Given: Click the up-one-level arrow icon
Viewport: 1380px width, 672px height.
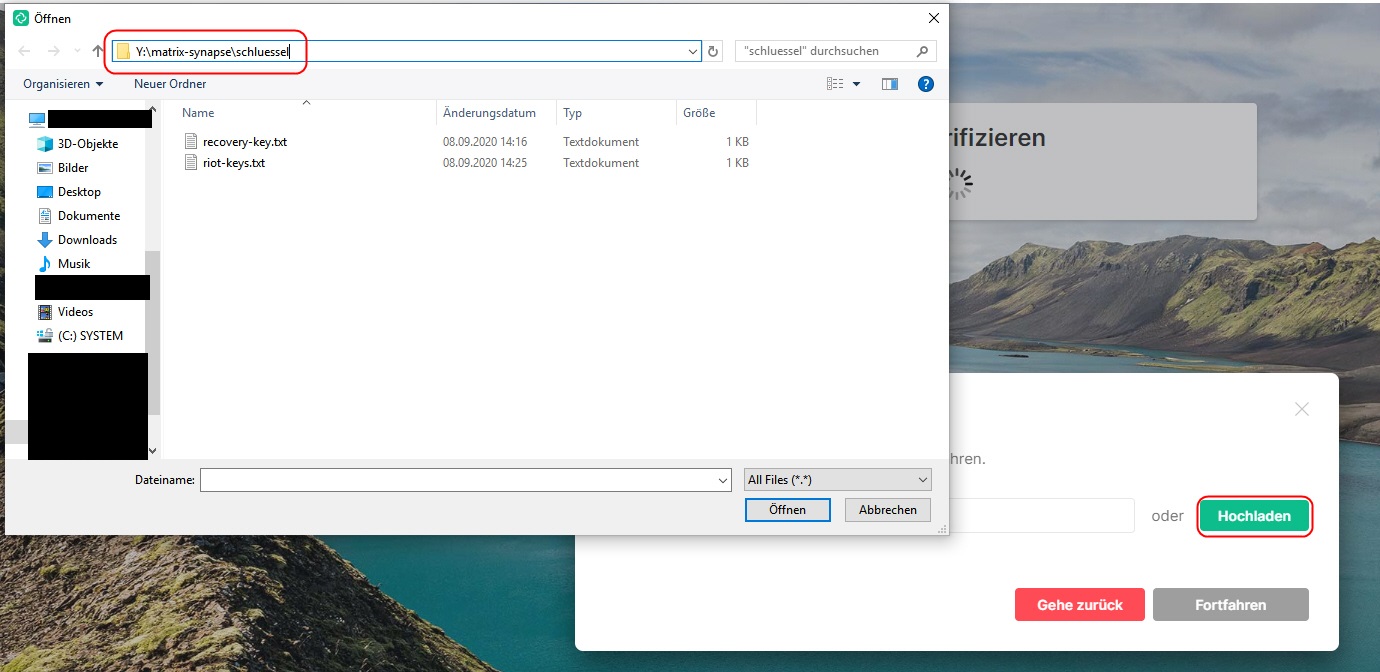Looking at the screenshot, I should click(98, 51).
